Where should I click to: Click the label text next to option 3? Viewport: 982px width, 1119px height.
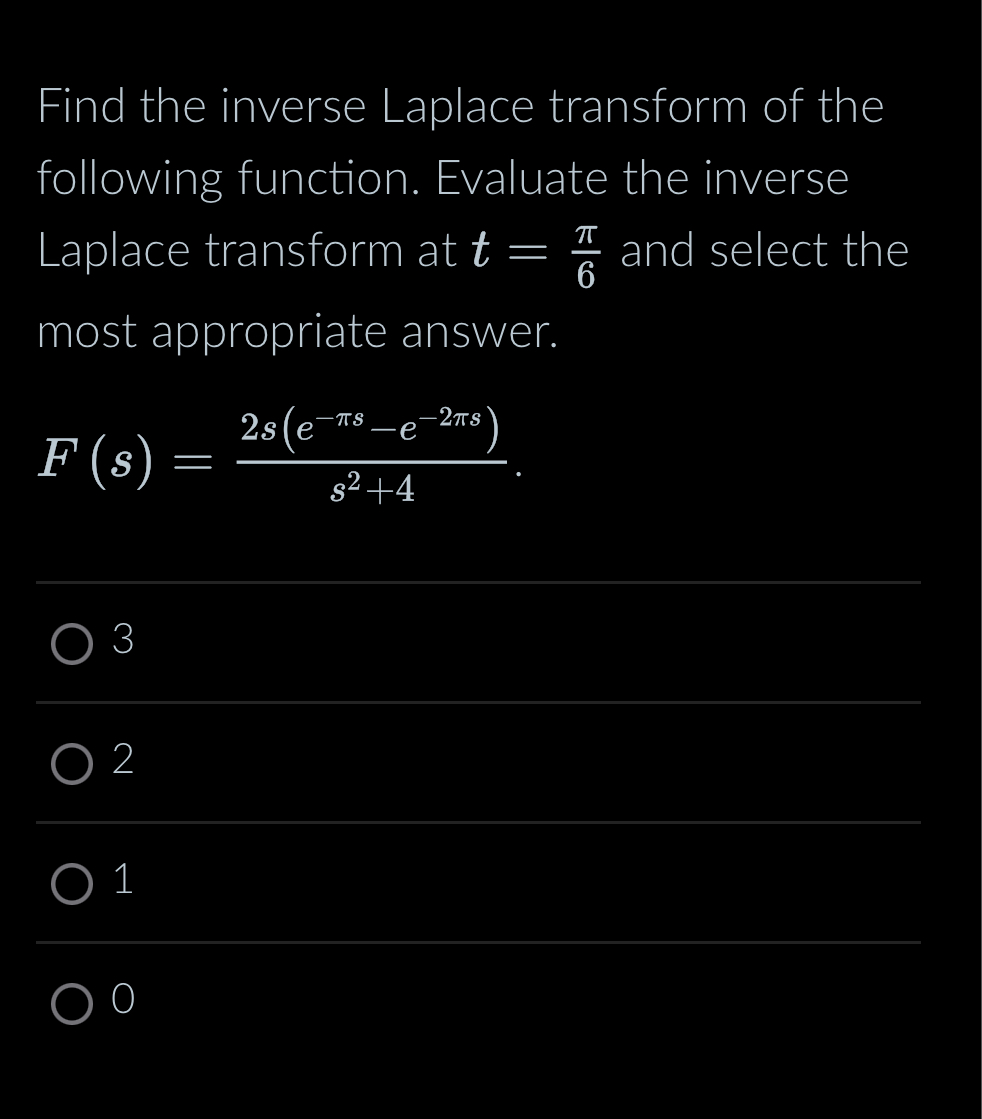(x=121, y=643)
